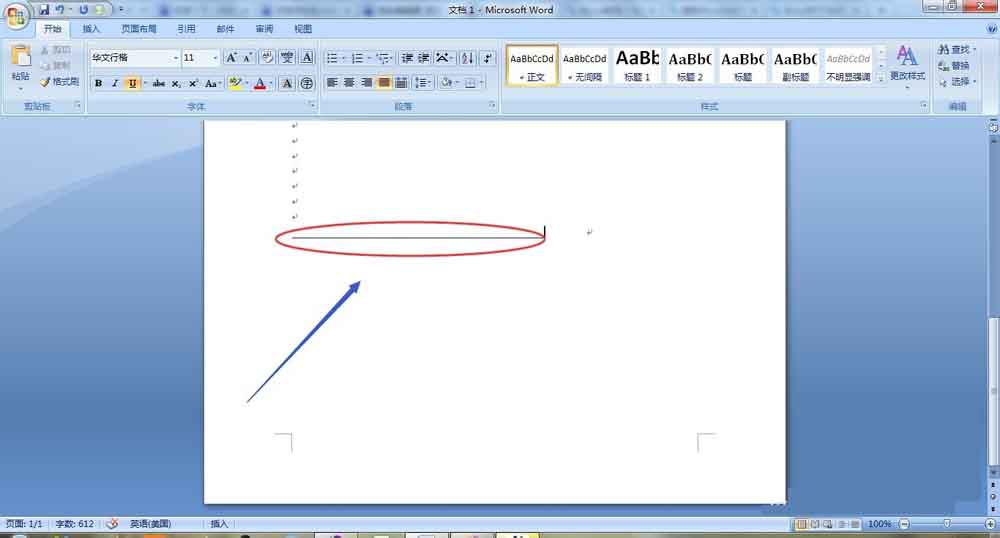Toggle character shading button
This screenshot has width=1000, height=538.
[x=287, y=84]
